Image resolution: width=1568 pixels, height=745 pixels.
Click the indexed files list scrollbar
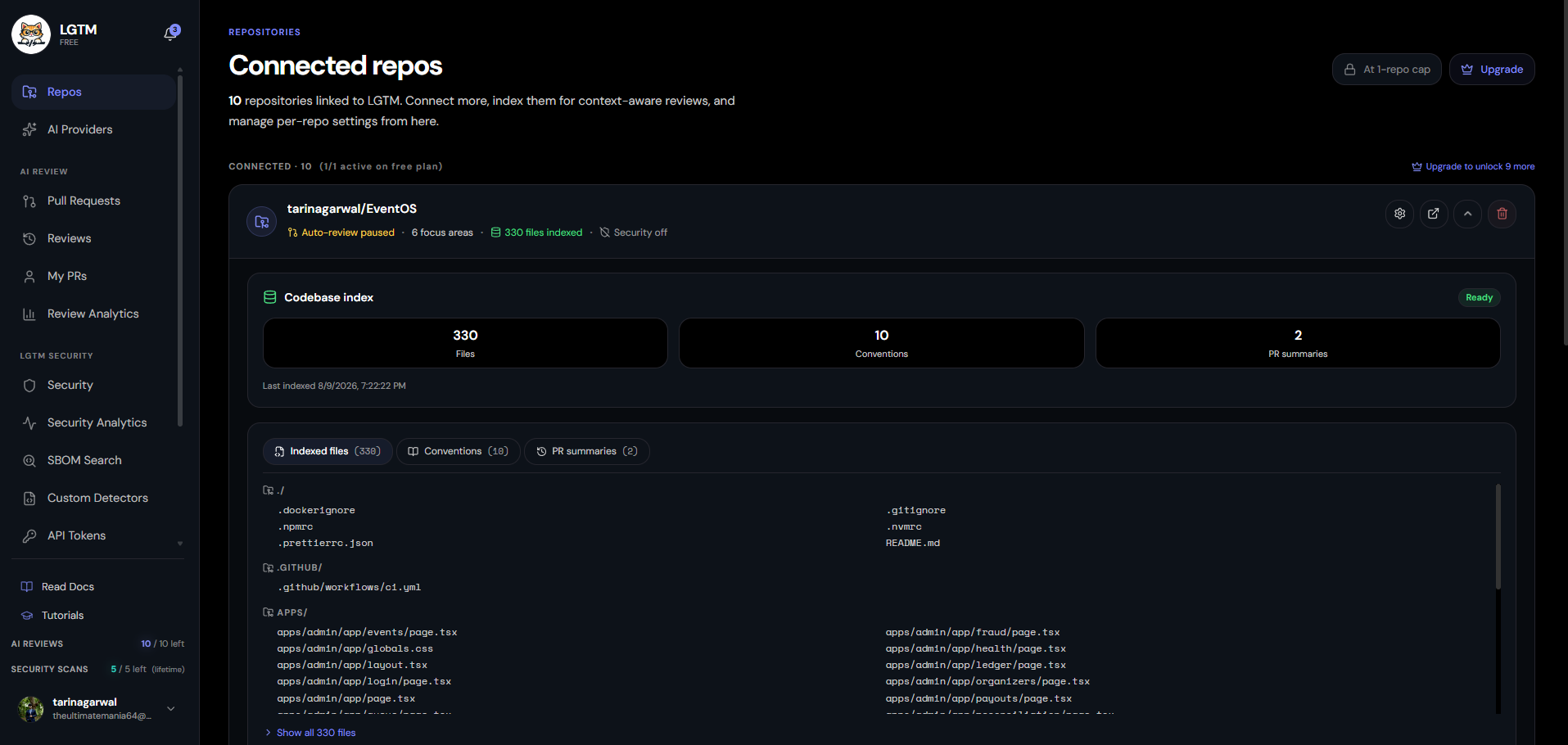(x=1498, y=536)
